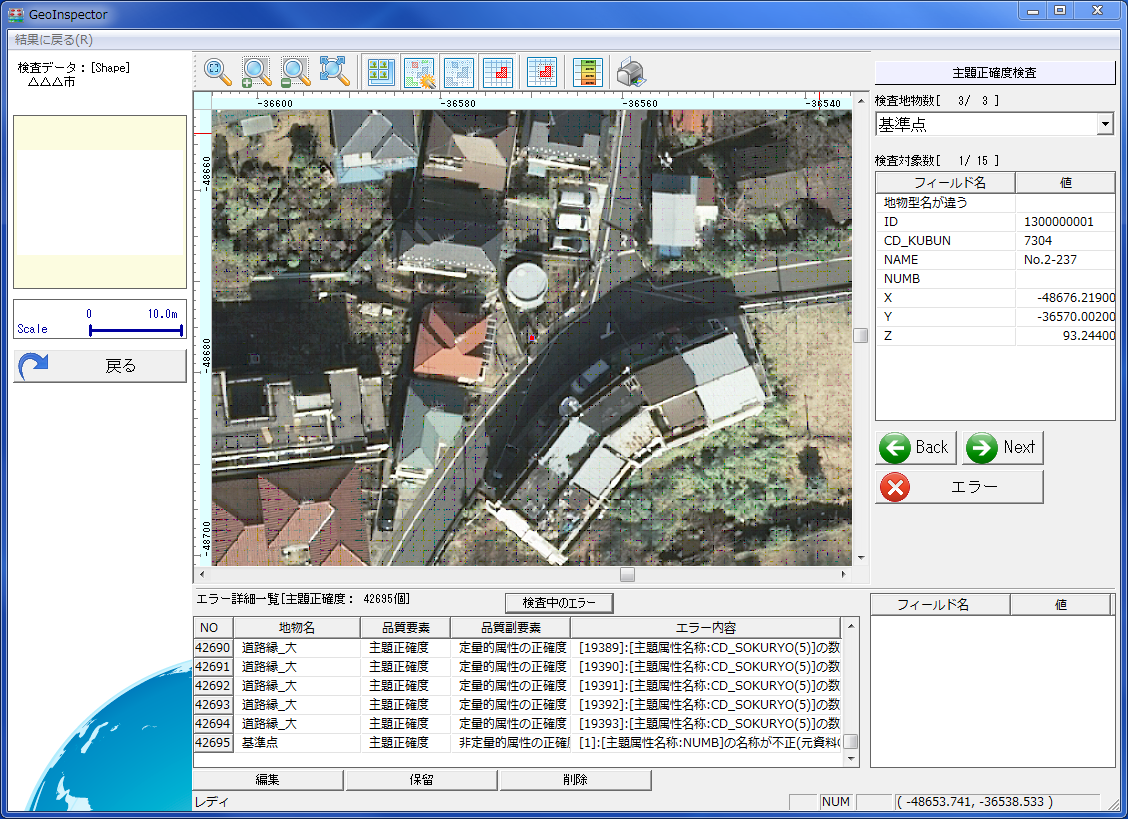
Task: Click the 検査中のエラー button
Action: (559, 602)
